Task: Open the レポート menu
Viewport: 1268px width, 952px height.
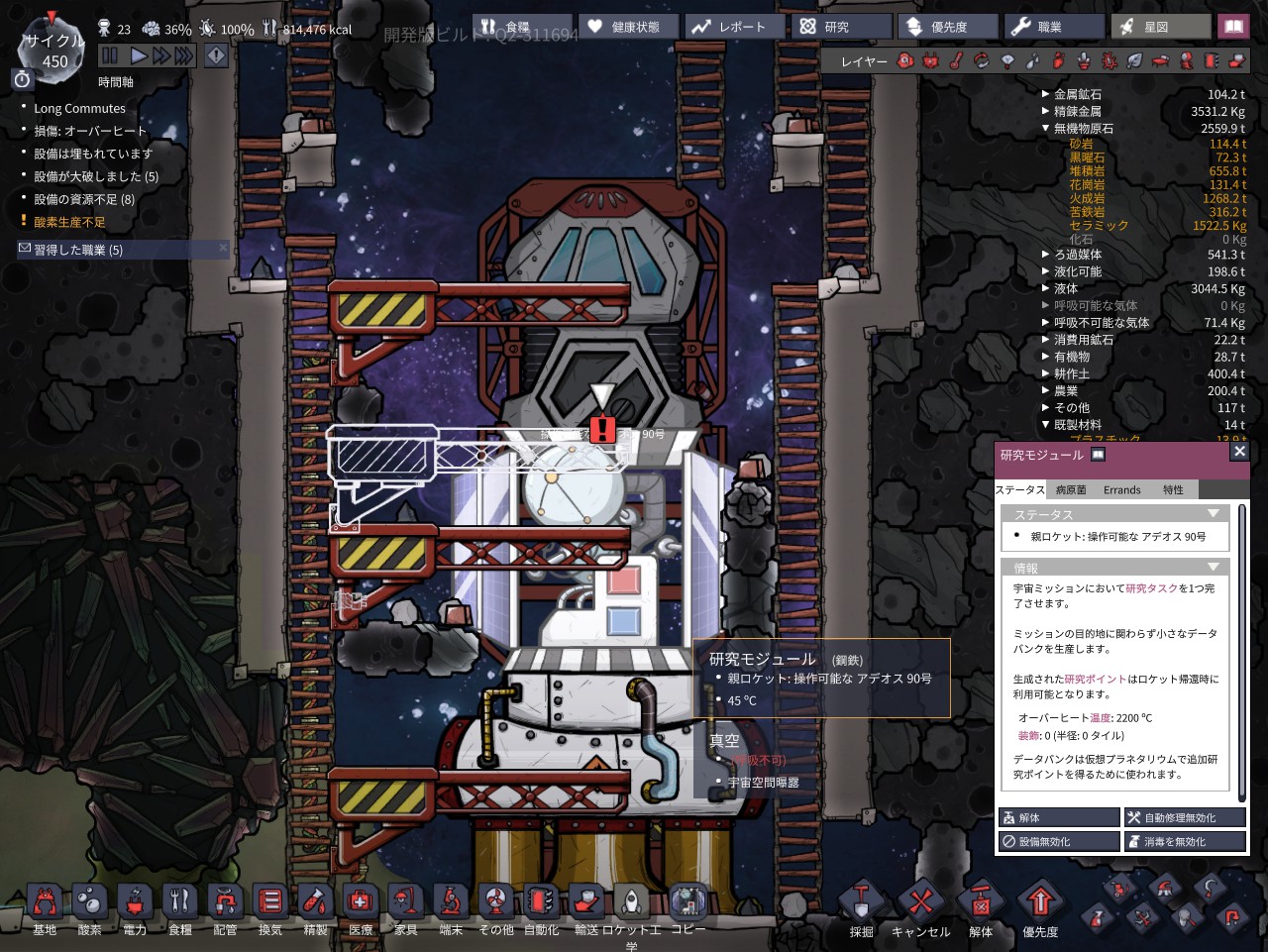Action: (734, 27)
